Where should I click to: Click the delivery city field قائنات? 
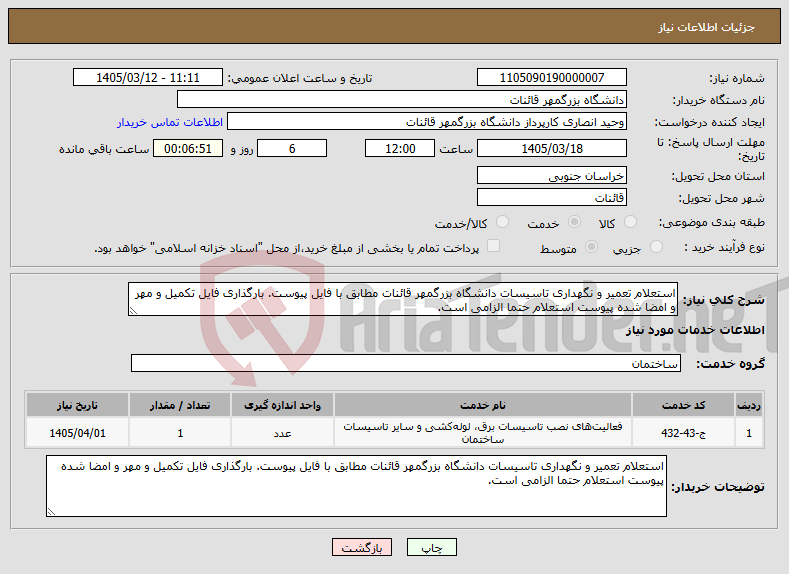[x=551, y=197]
